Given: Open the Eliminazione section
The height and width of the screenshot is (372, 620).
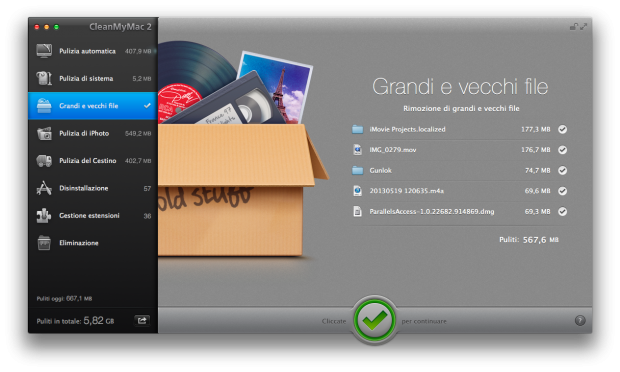Looking at the screenshot, I should [x=93, y=243].
